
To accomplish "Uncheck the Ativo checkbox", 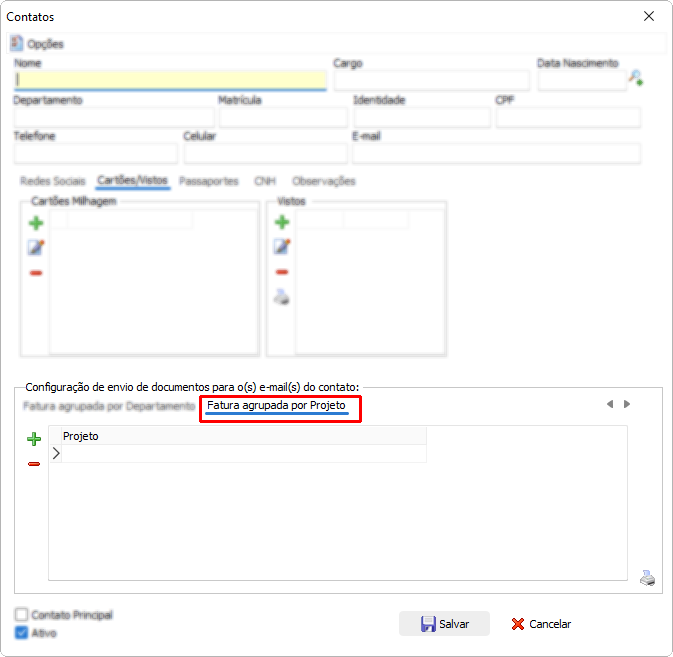I will pos(21,633).
